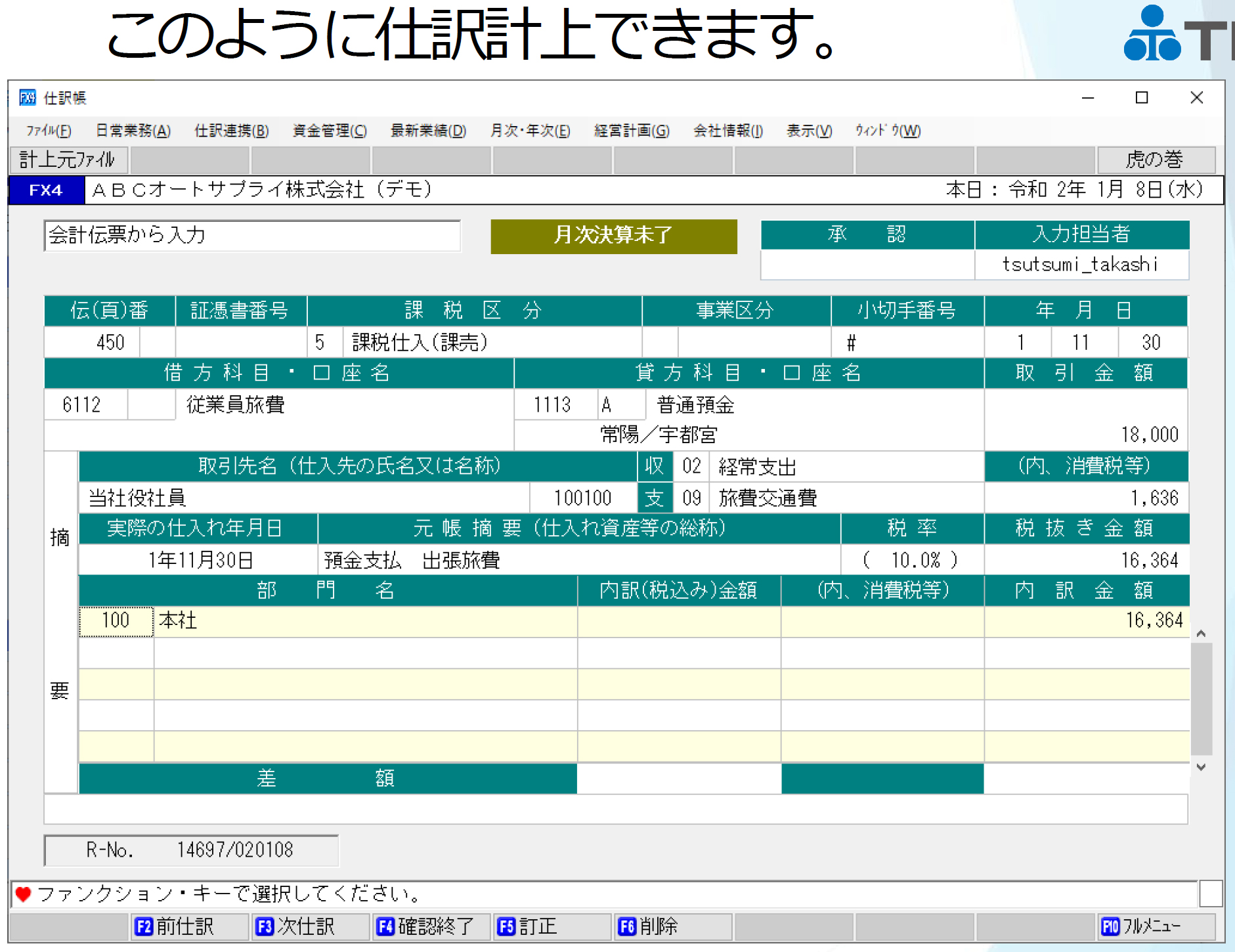Click the FX4 application icon in title bar

coord(29,97)
